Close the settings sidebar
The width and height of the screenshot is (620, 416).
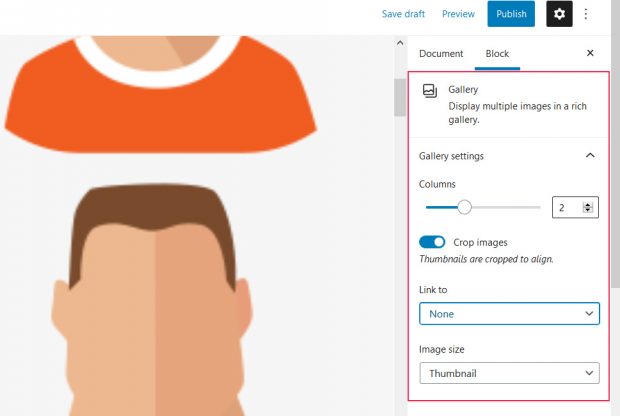point(590,53)
